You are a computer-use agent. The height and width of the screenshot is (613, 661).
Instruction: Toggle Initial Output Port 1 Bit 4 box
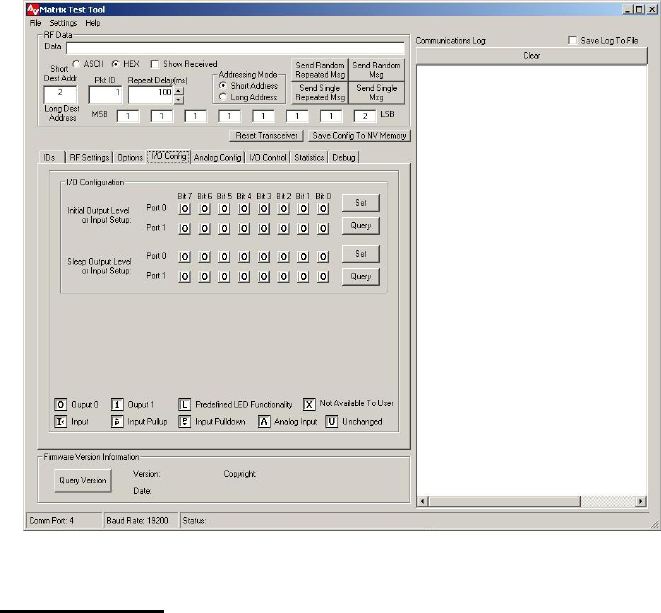(x=244, y=229)
